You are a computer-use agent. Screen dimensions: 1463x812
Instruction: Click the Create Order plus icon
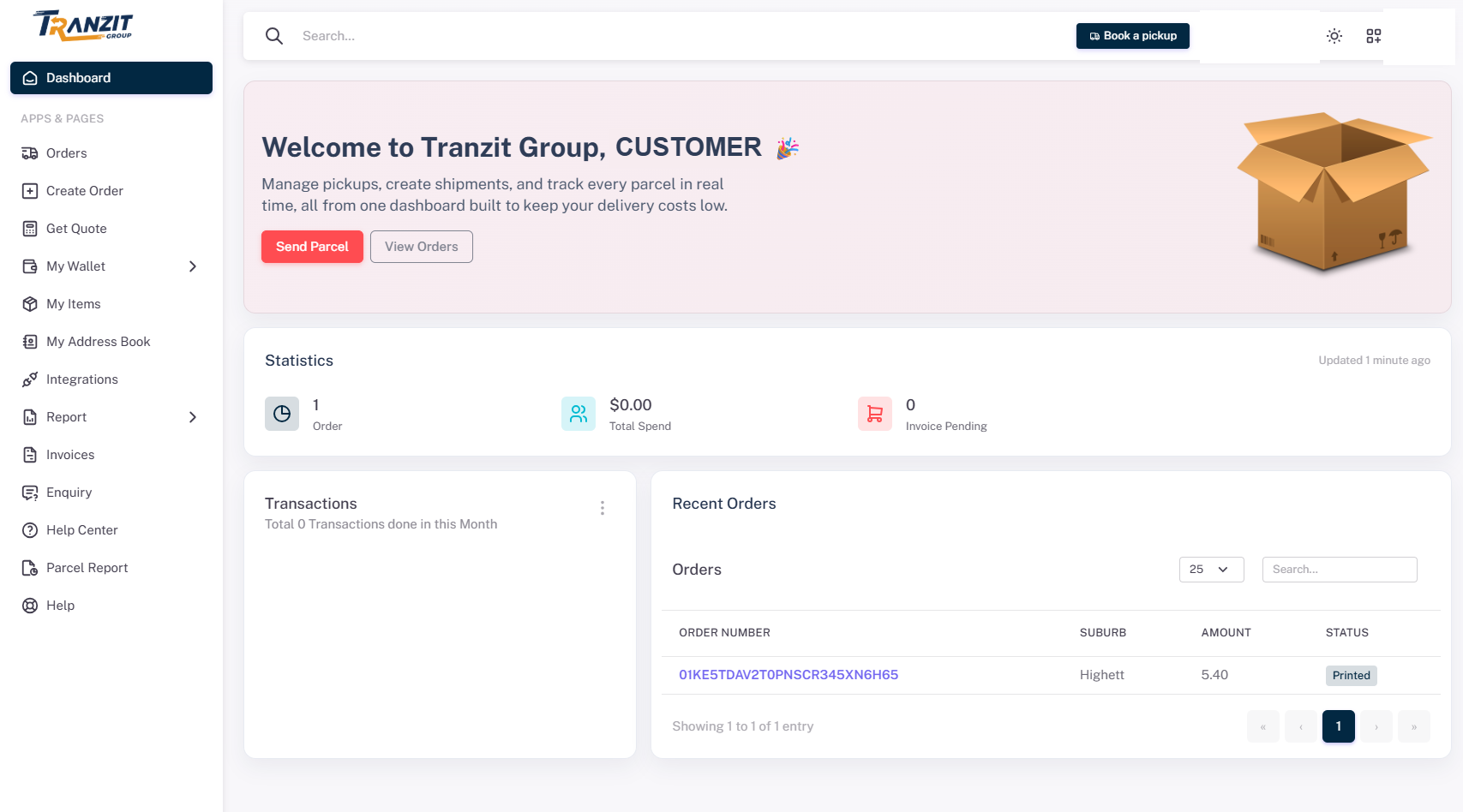pyautogui.click(x=30, y=191)
